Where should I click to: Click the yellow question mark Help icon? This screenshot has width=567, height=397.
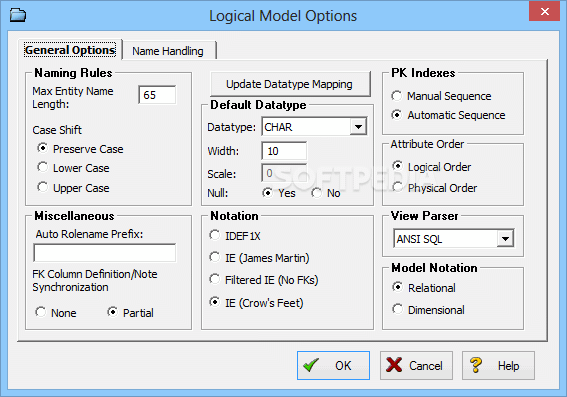point(476,365)
